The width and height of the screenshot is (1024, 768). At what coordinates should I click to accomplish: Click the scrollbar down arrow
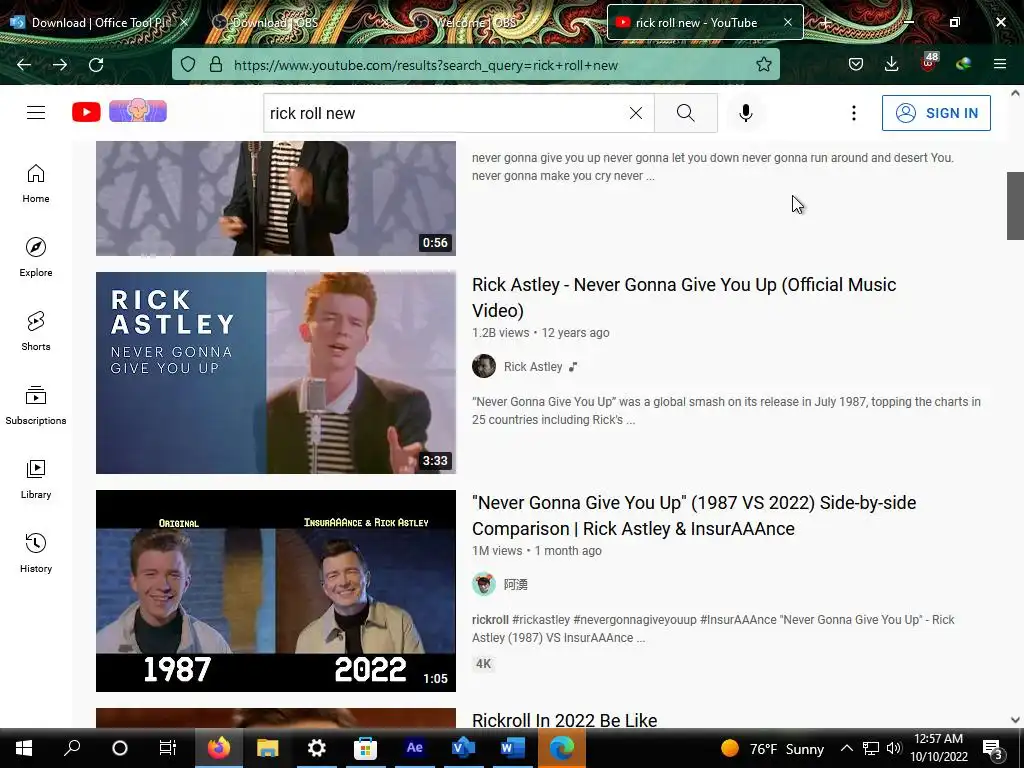[x=1015, y=720]
